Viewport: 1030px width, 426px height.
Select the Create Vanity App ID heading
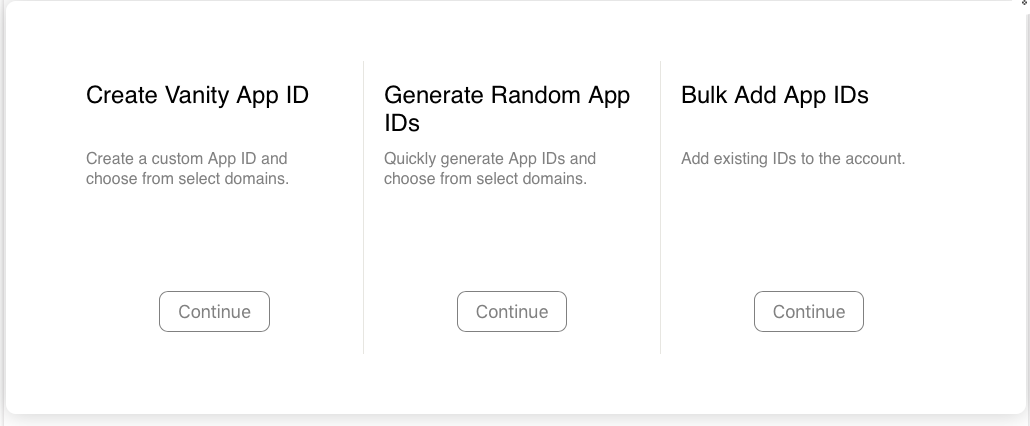[197, 95]
